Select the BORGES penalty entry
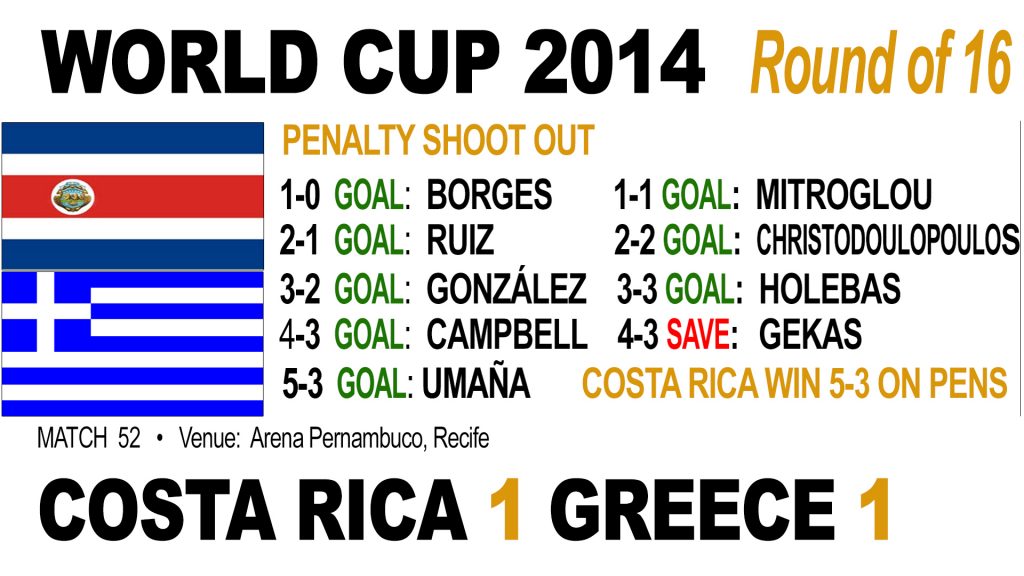This screenshot has width=1024, height=576. coord(416,195)
